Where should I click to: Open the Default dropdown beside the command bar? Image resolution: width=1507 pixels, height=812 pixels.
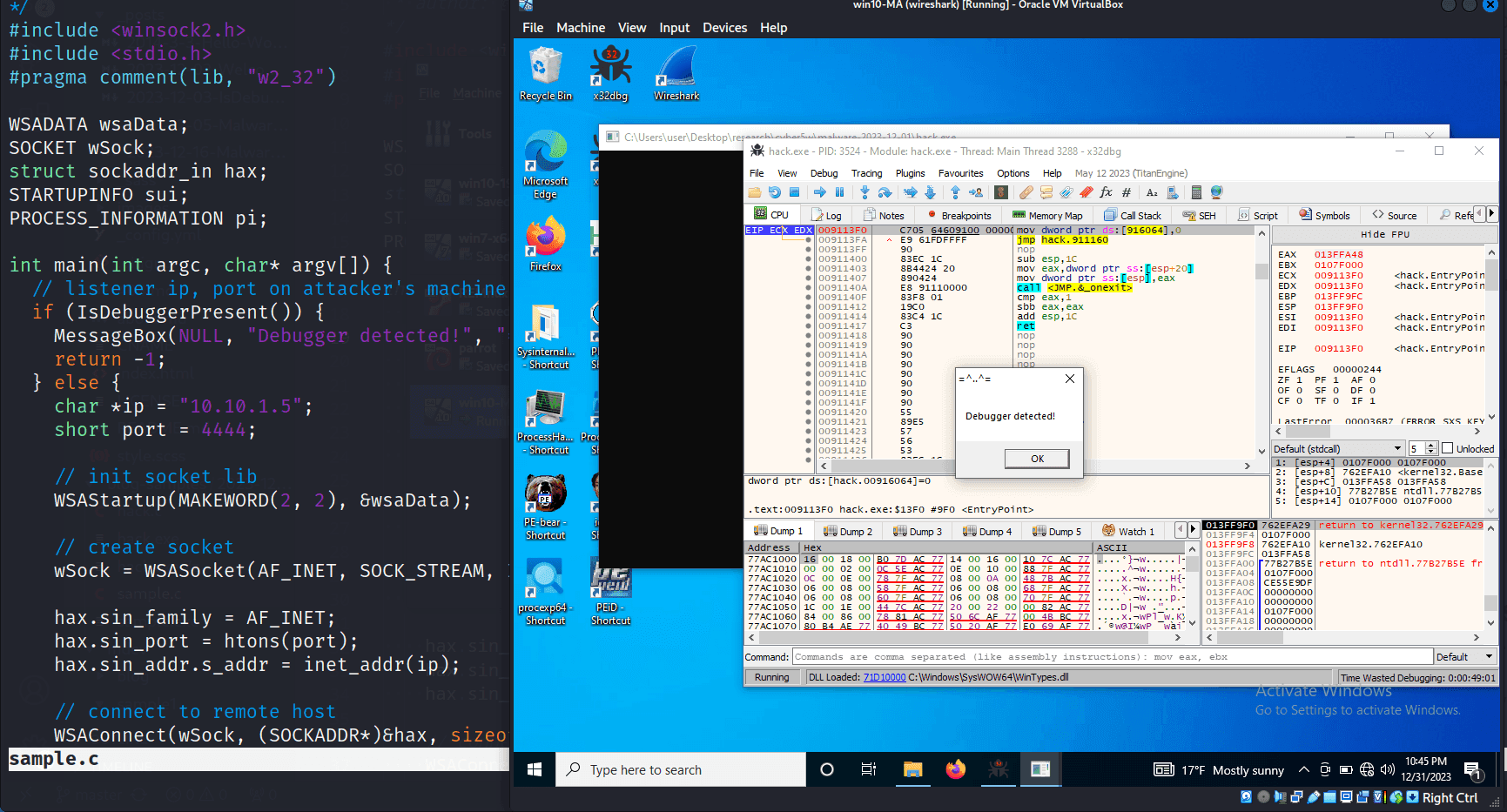click(1466, 656)
